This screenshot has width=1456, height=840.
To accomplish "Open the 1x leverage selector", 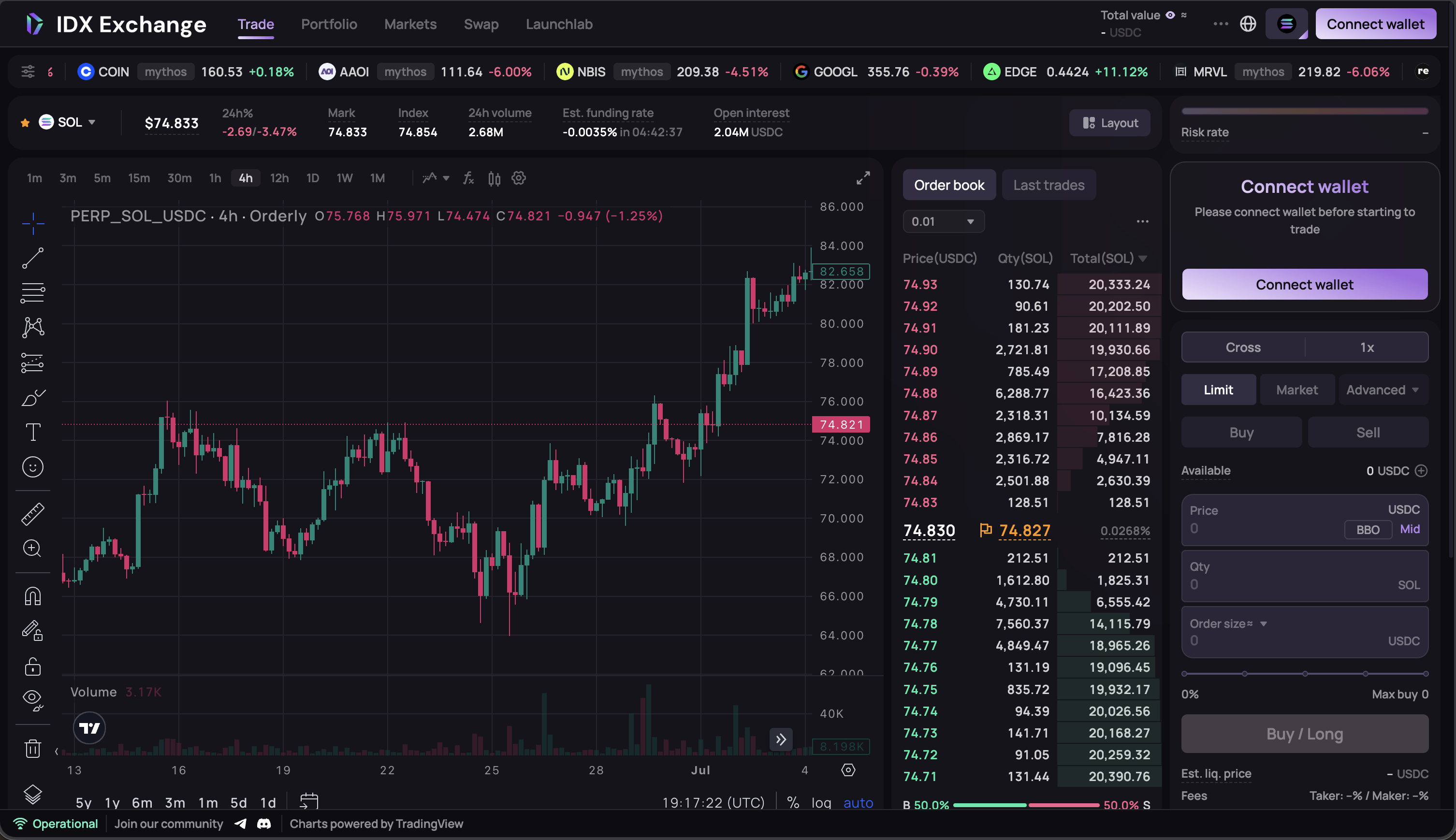I will [1367, 348].
